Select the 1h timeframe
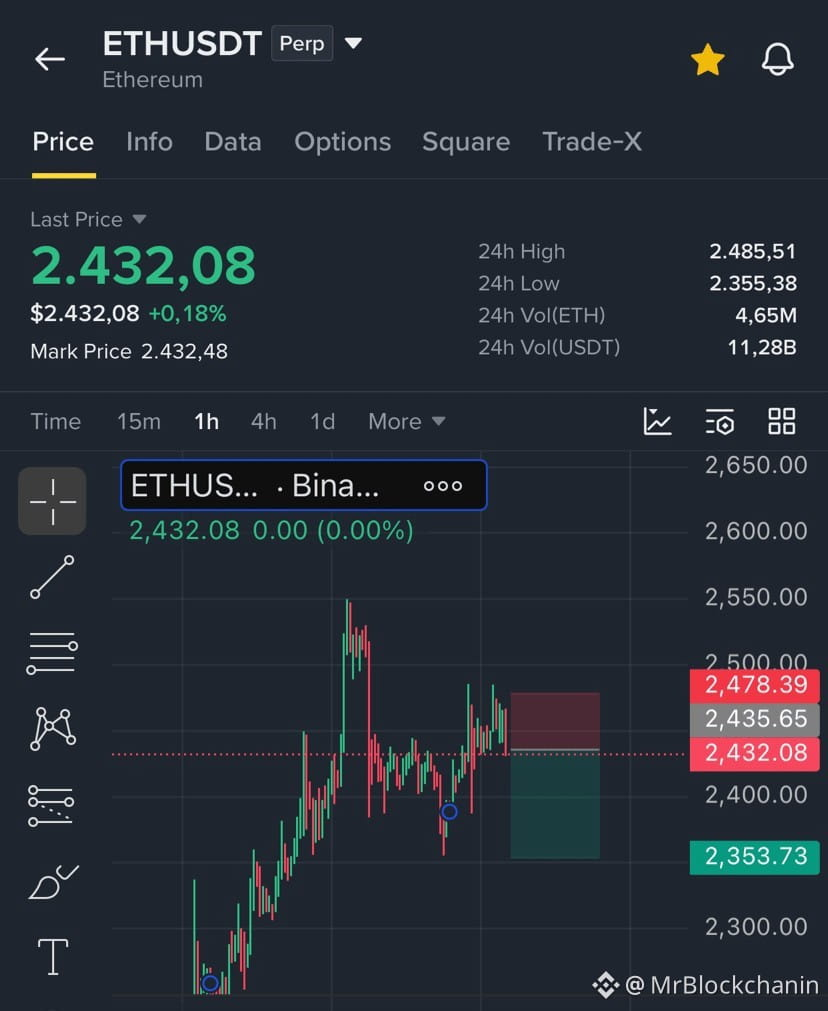 pyautogui.click(x=206, y=422)
